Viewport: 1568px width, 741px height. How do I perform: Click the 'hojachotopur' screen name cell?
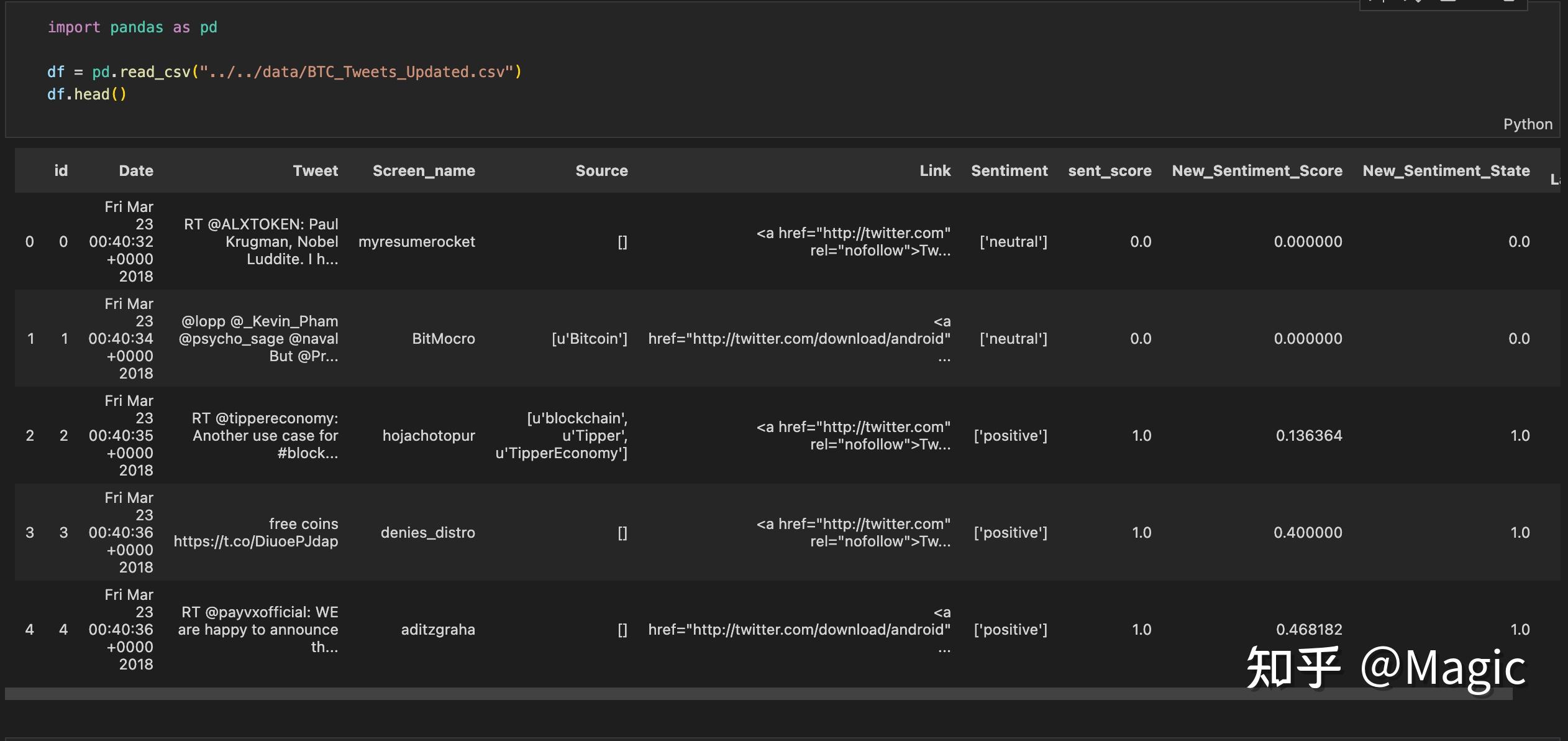coord(429,436)
